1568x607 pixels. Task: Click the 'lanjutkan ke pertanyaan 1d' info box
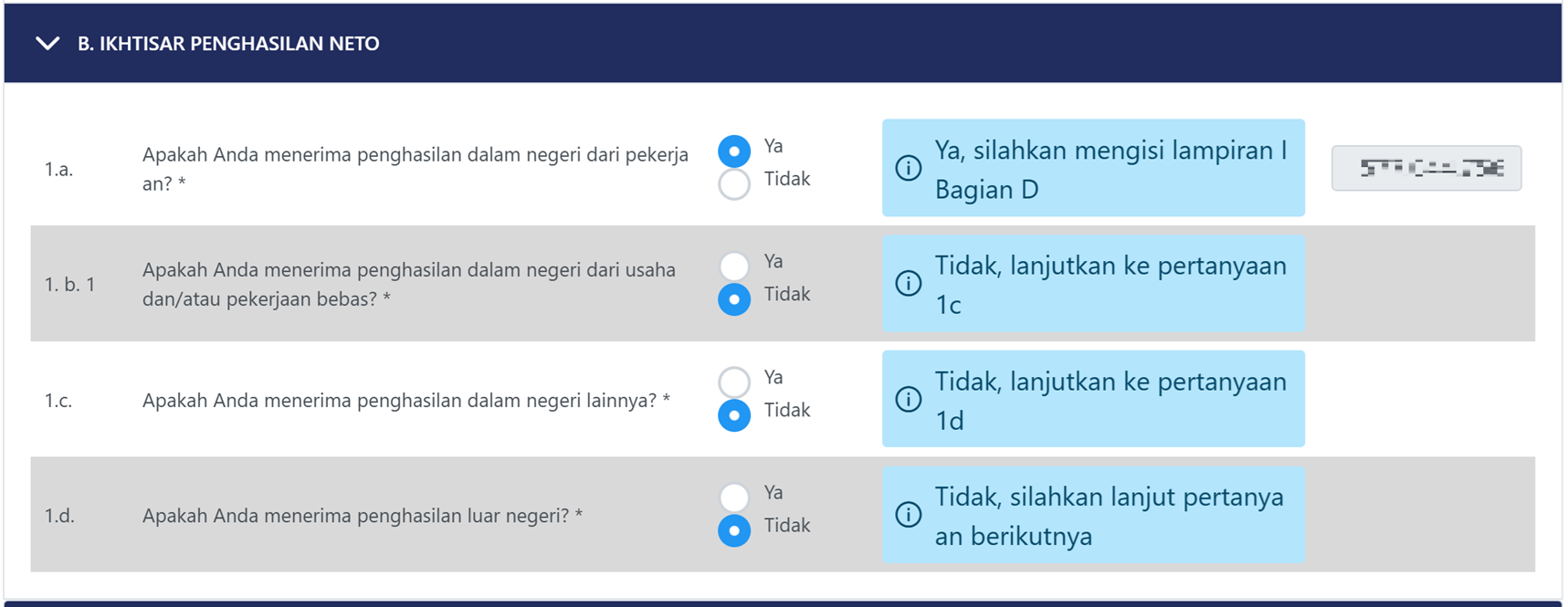coord(1110,400)
